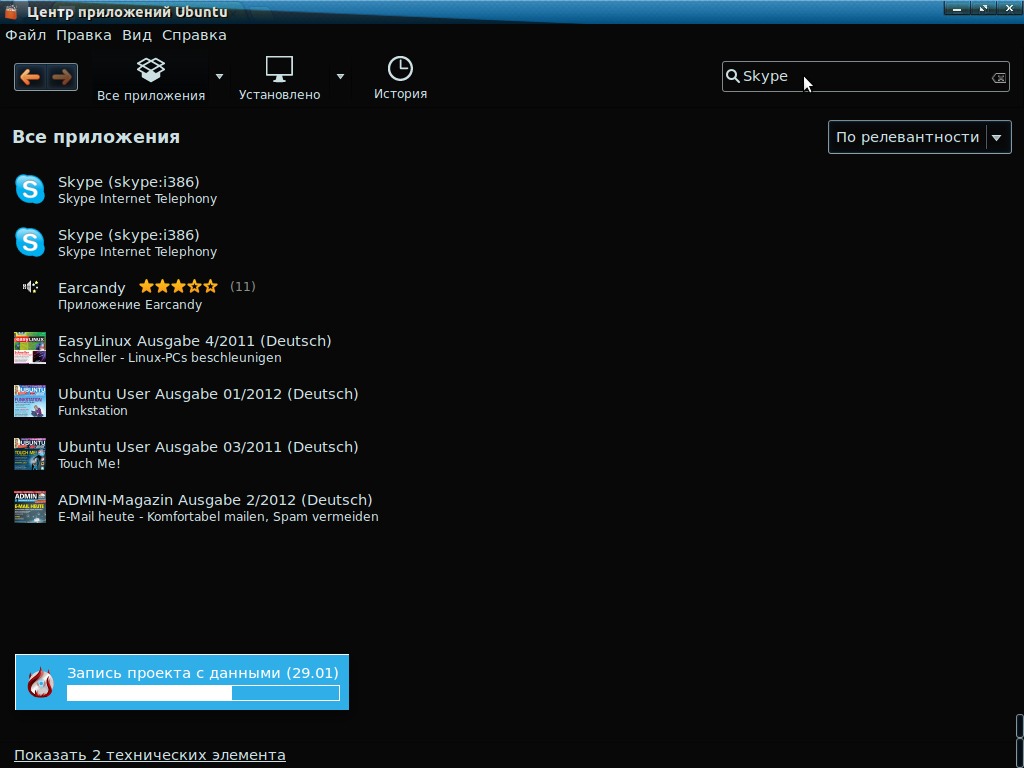
Task: Click the Ubuntu Software Center title bar icon
Action: [11, 12]
